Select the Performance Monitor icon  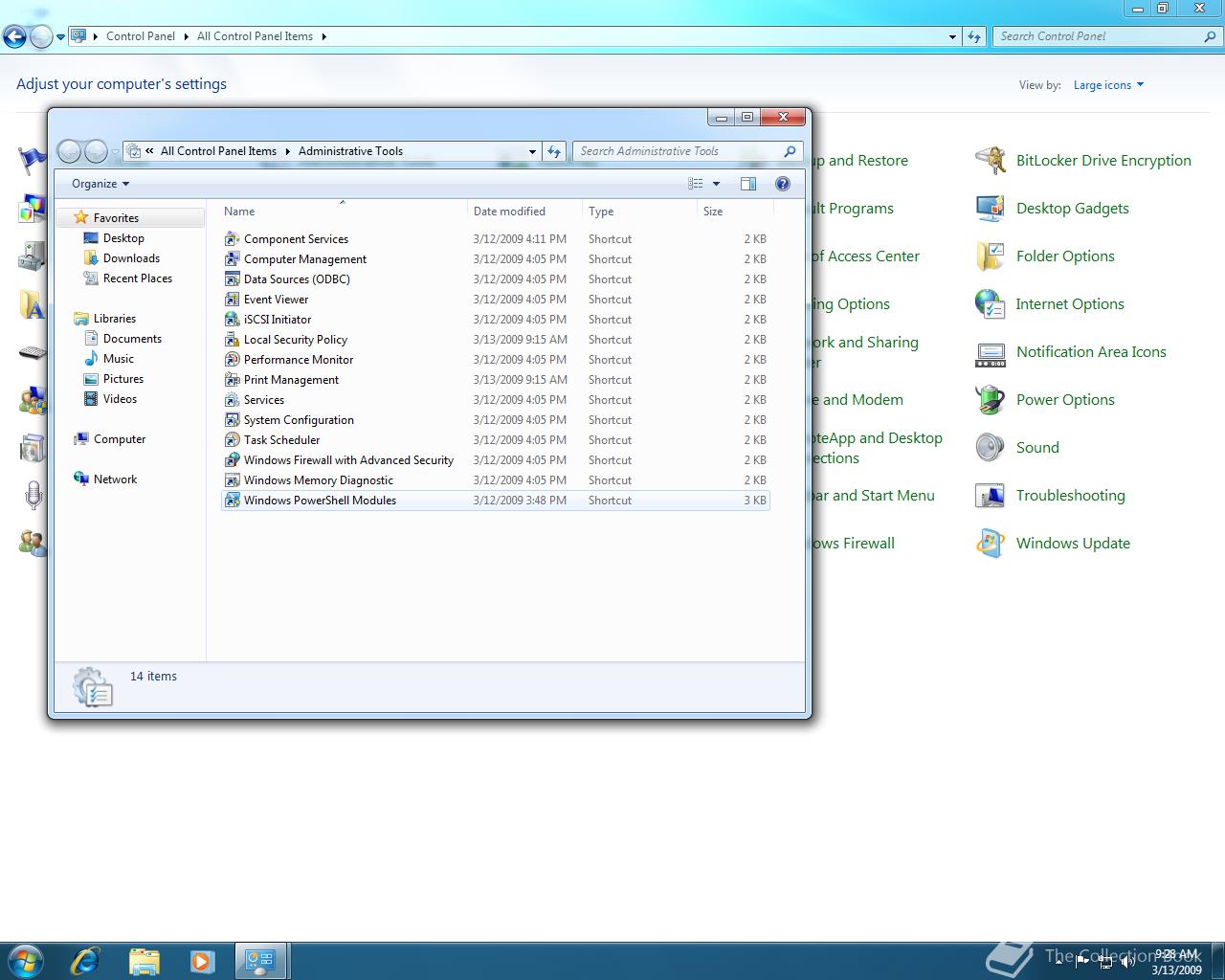tap(232, 360)
